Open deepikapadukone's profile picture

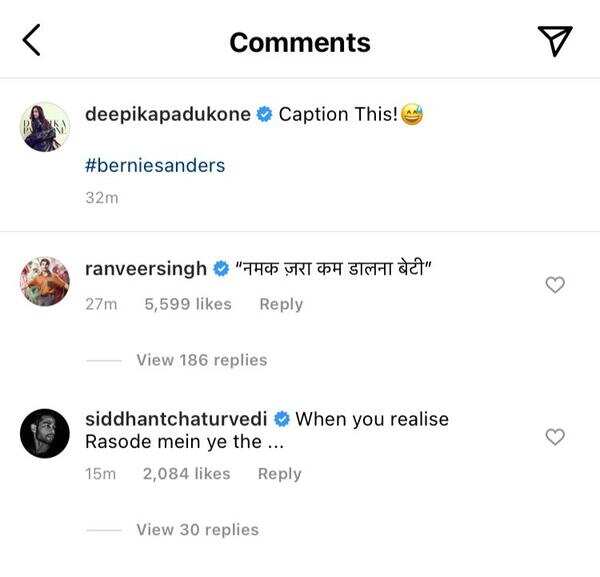45,127
